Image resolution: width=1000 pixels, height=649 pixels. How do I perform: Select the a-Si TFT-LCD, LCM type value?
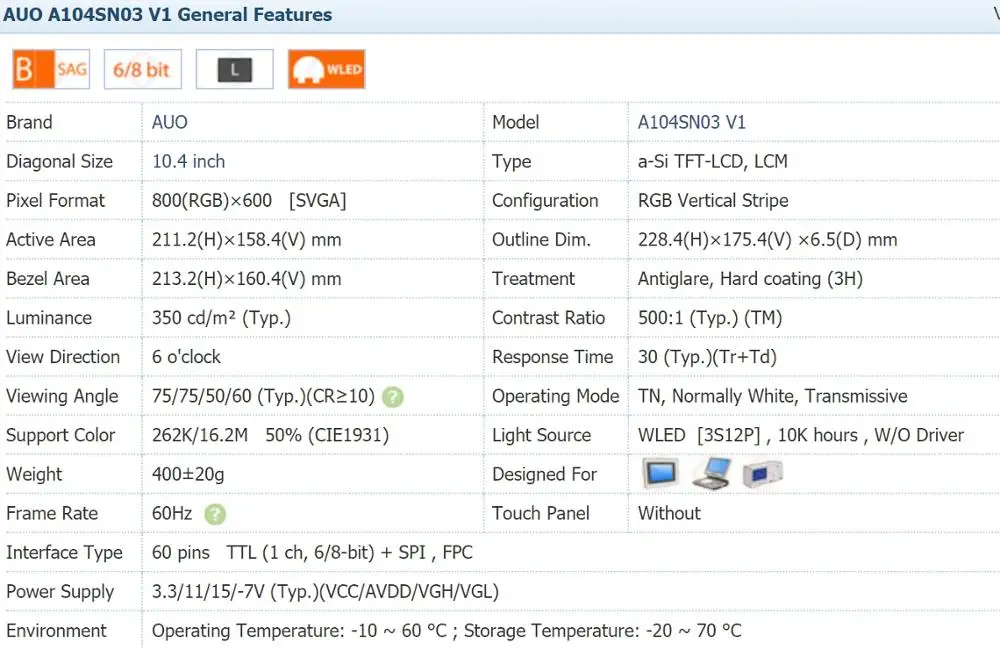712,161
